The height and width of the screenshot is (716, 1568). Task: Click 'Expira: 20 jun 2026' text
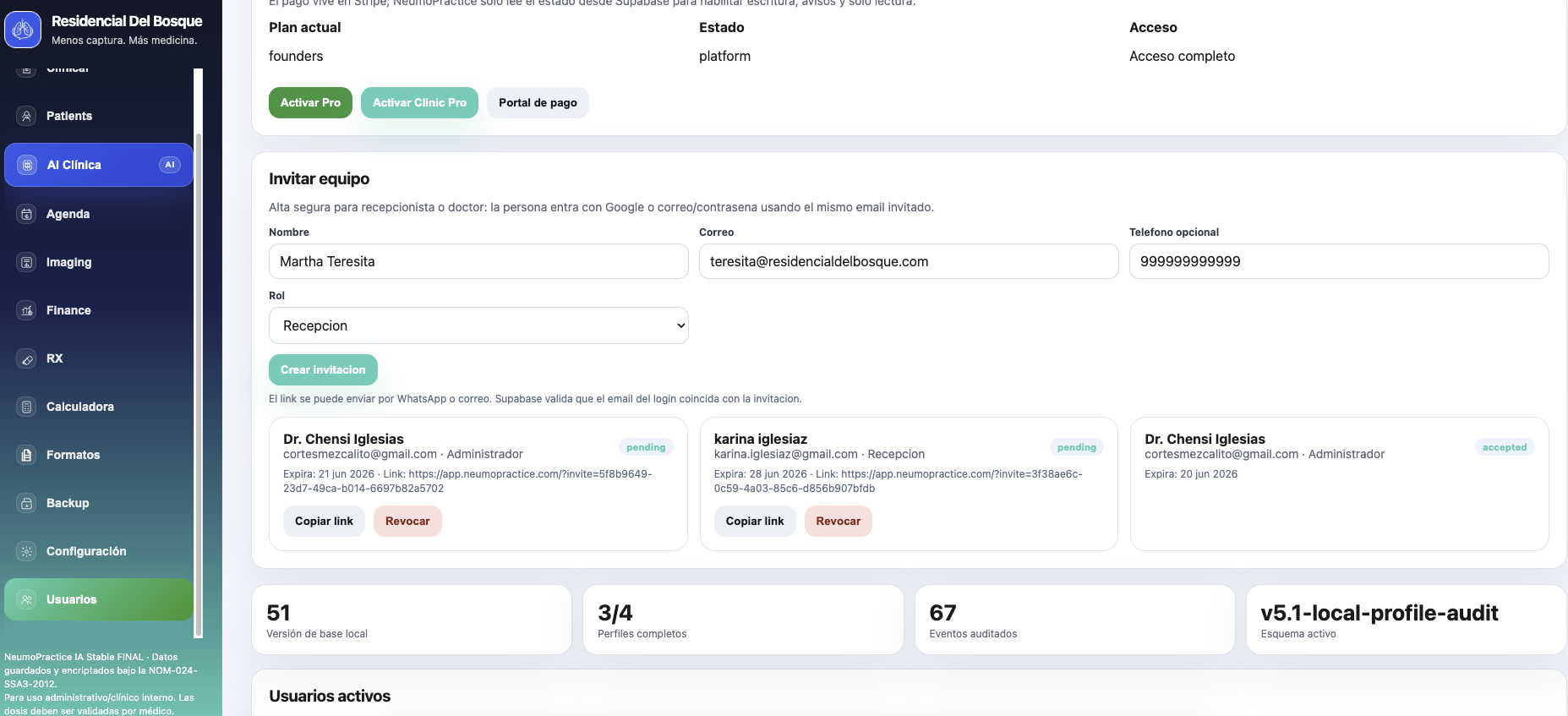pyautogui.click(x=1190, y=474)
